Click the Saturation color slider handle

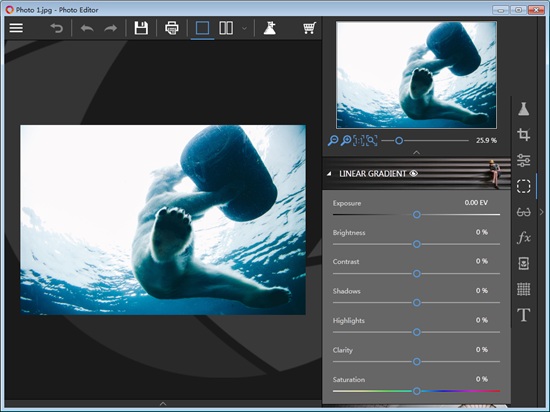click(416, 391)
